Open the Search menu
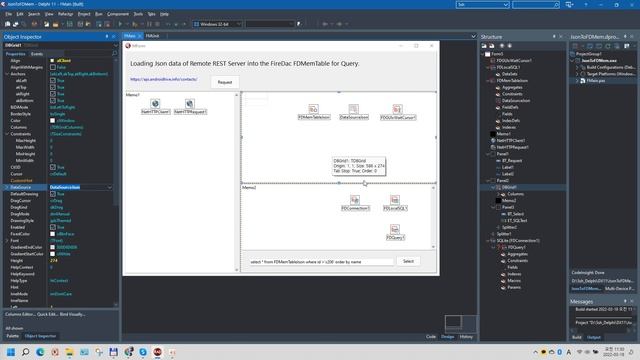Viewport: 640px width, 360px height. 34,14
